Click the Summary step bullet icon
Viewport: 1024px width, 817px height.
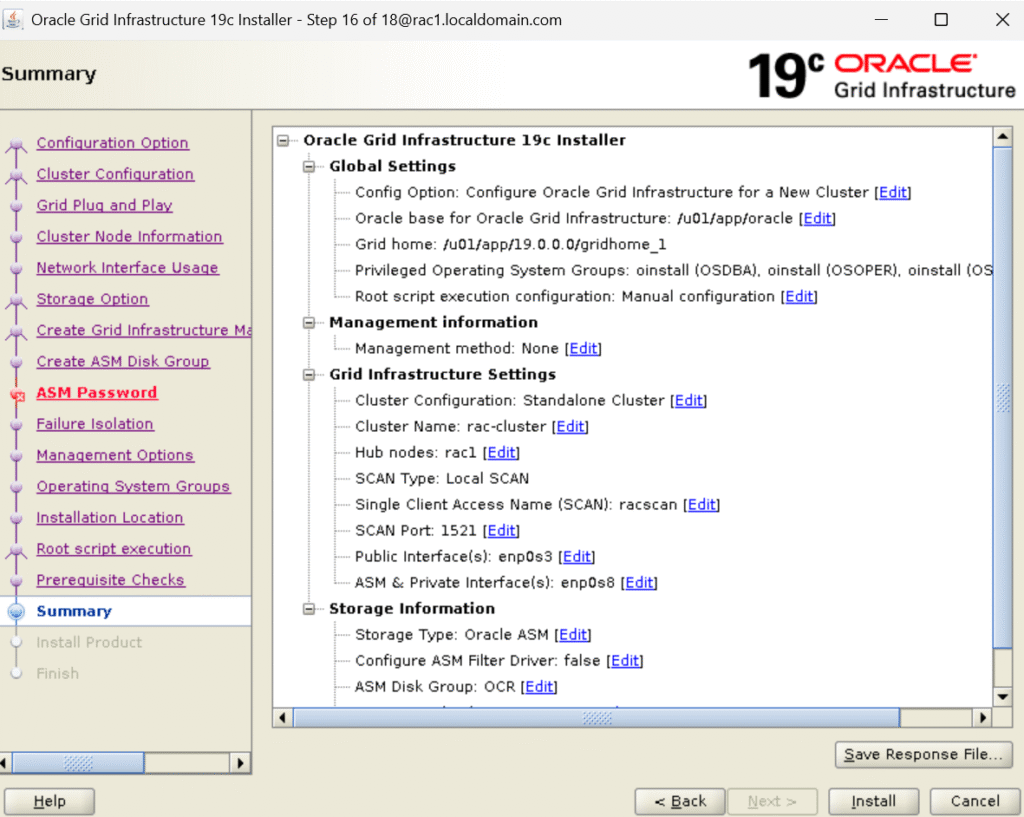[x=16, y=612]
